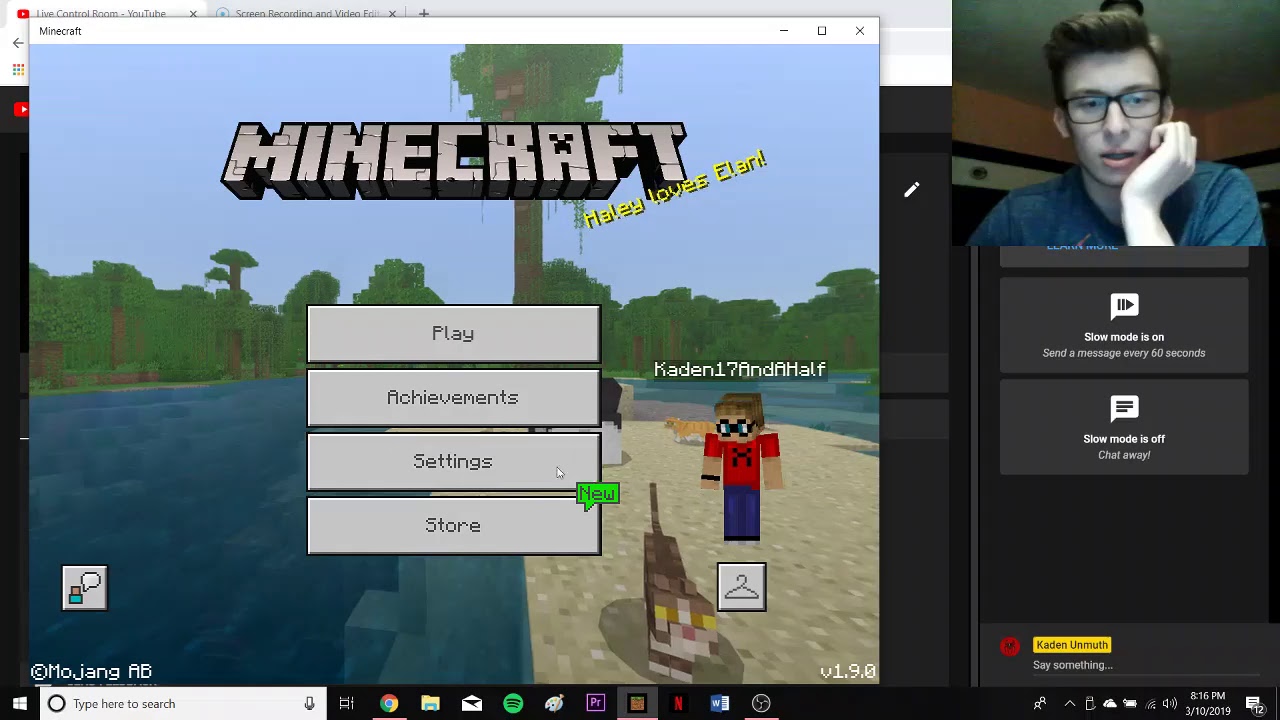Turn slow mode off in chat
Viewport: 1280px width, 720px height.
pos(1124,428)
